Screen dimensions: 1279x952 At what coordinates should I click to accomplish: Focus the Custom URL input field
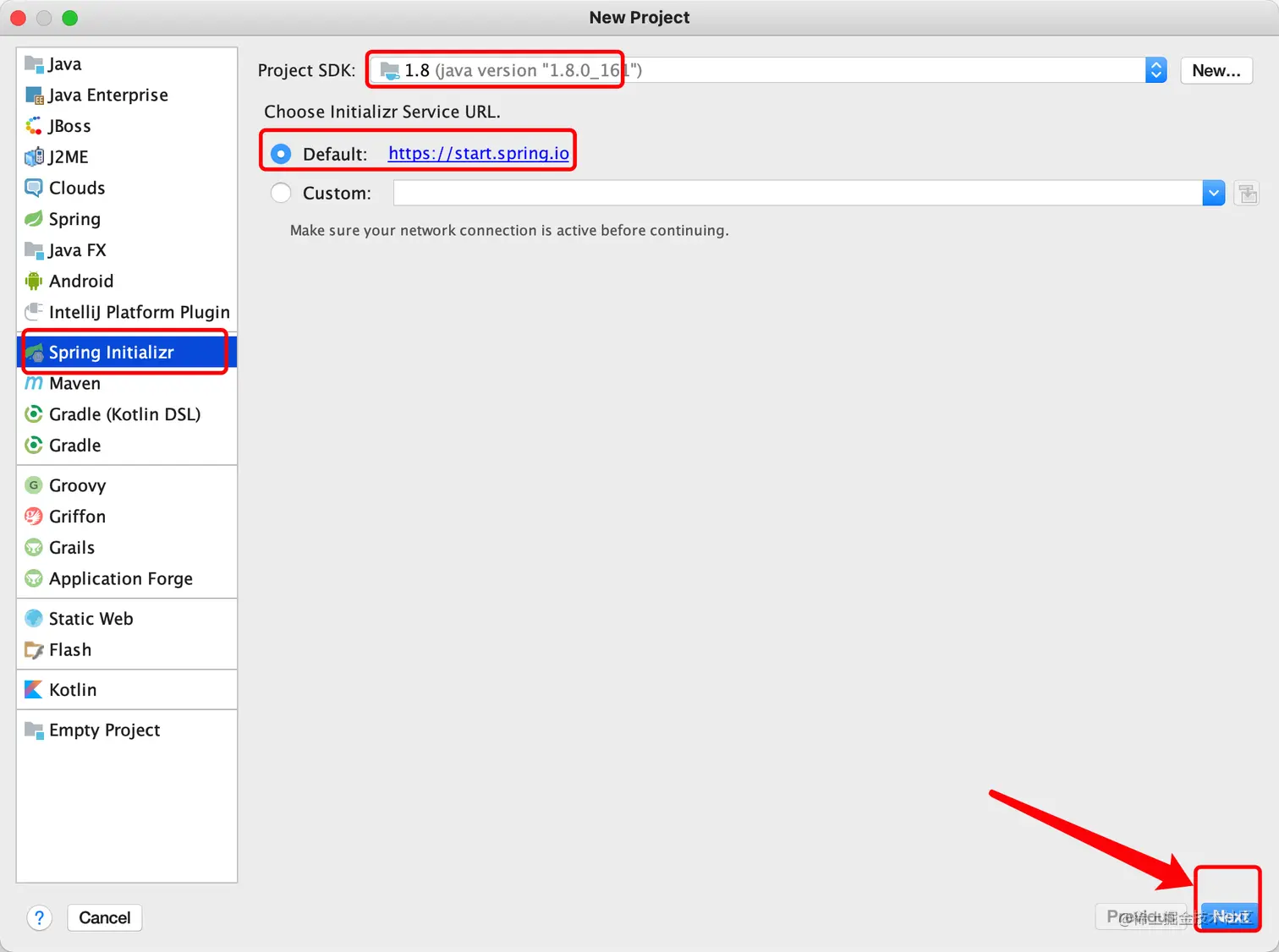click(798, 193)
